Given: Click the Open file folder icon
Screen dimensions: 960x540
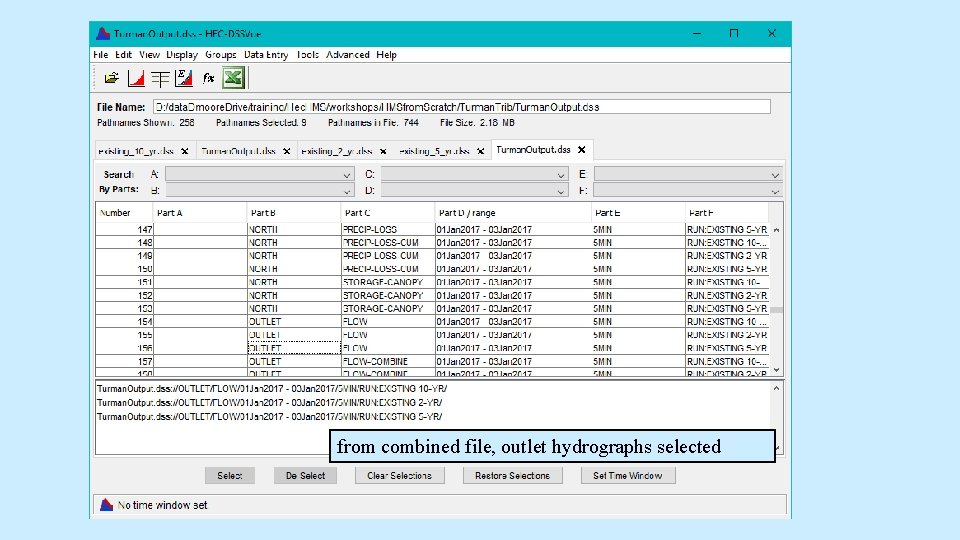Looking at the screenshot, I should 111,78.
